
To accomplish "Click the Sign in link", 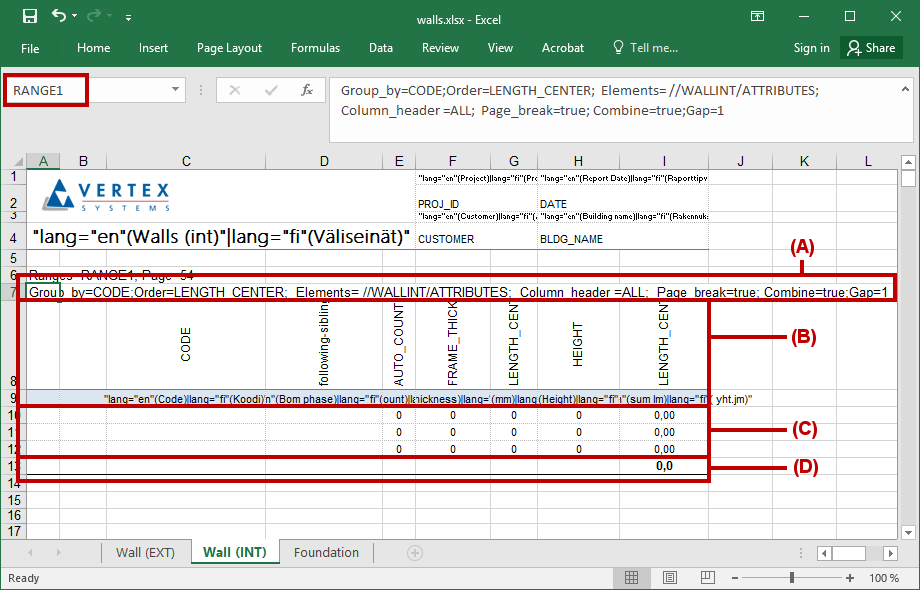I will [x=811, y=48].
